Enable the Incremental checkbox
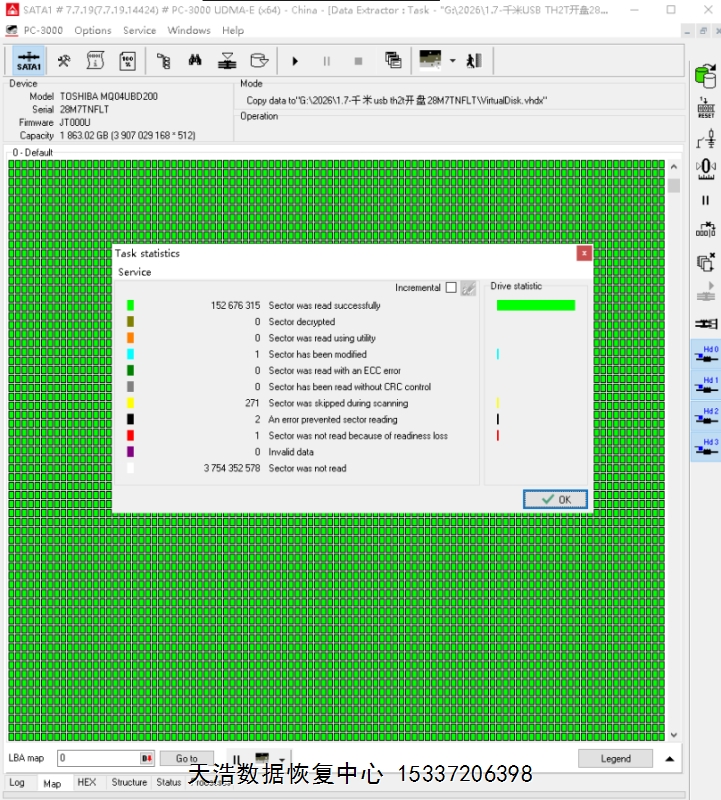Viewport: 721px width, 800px height. 451,288
